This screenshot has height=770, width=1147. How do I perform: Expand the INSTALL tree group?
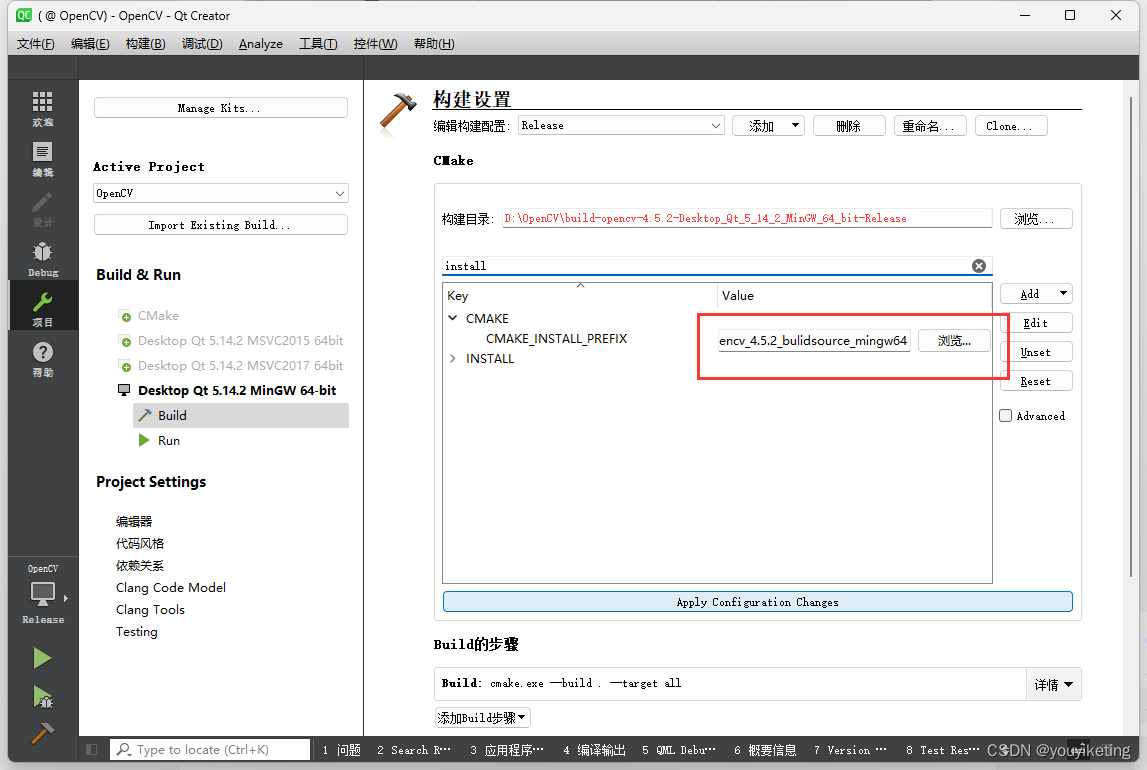453,358
